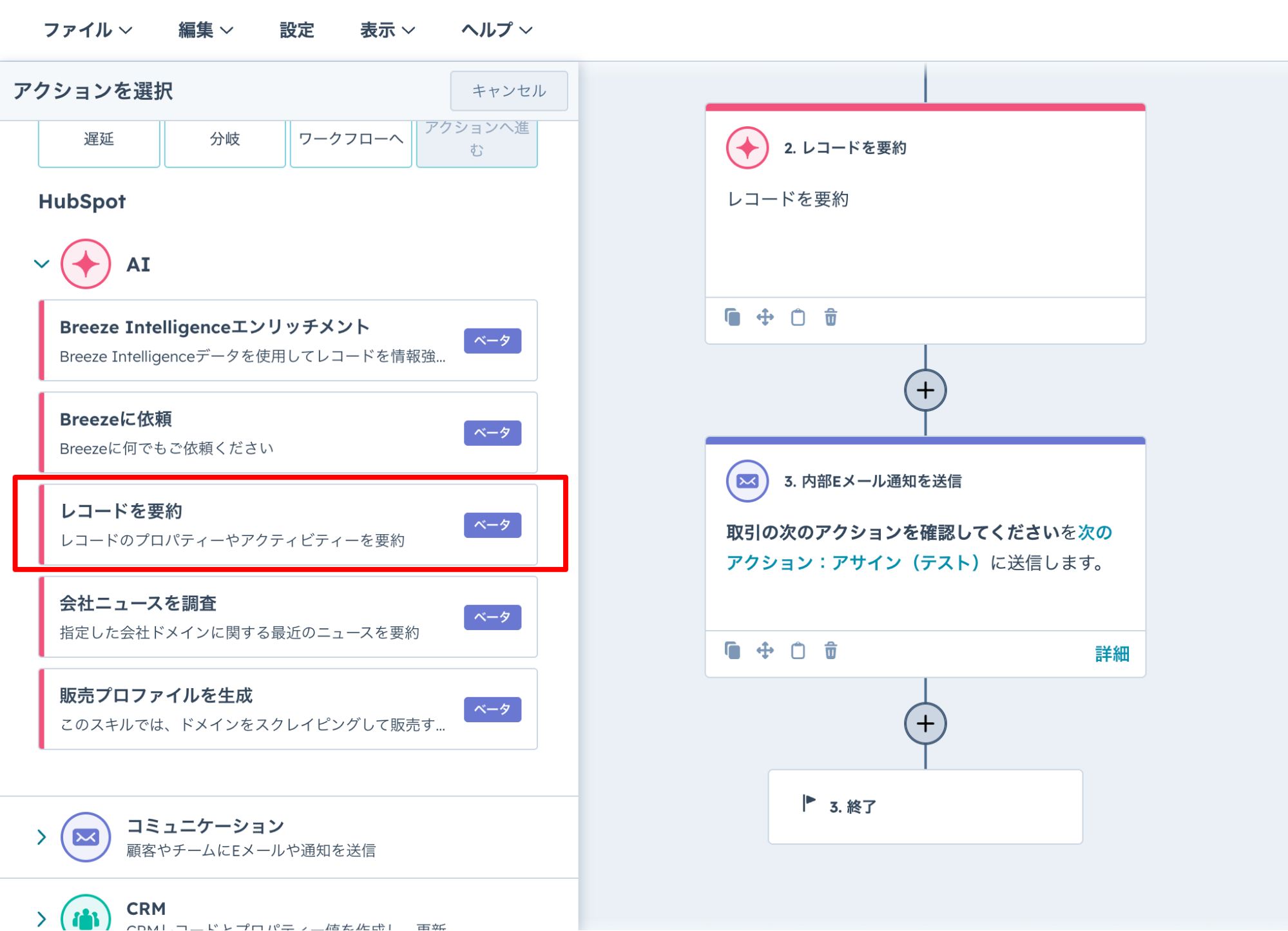The image size is (1288, 931).
Task: Open the 詳細 link on step 3
Action: pyautogui.click(x=1112, y=654)
